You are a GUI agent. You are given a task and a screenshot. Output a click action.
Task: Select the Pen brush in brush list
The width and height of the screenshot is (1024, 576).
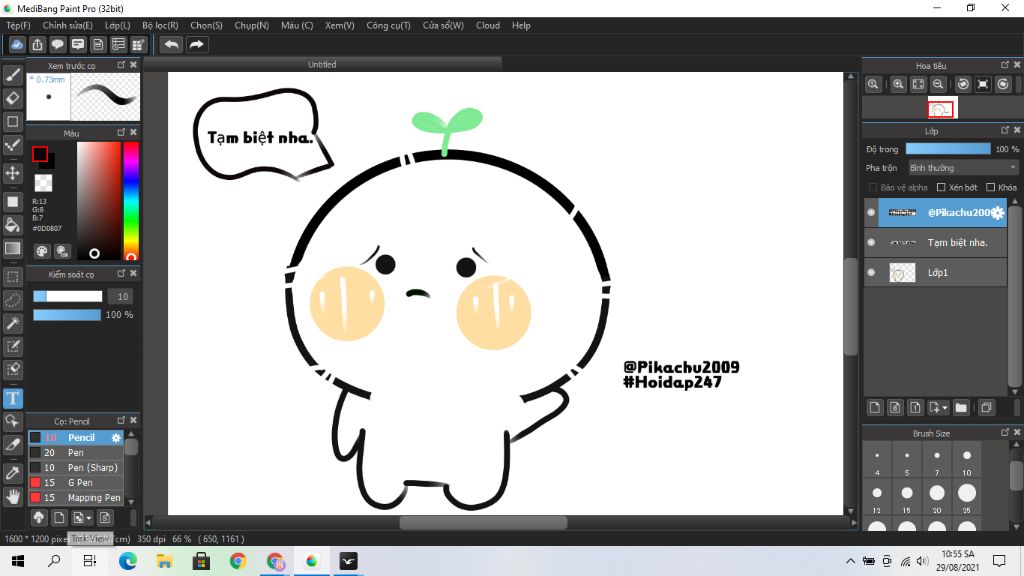[x=76, y=453]
